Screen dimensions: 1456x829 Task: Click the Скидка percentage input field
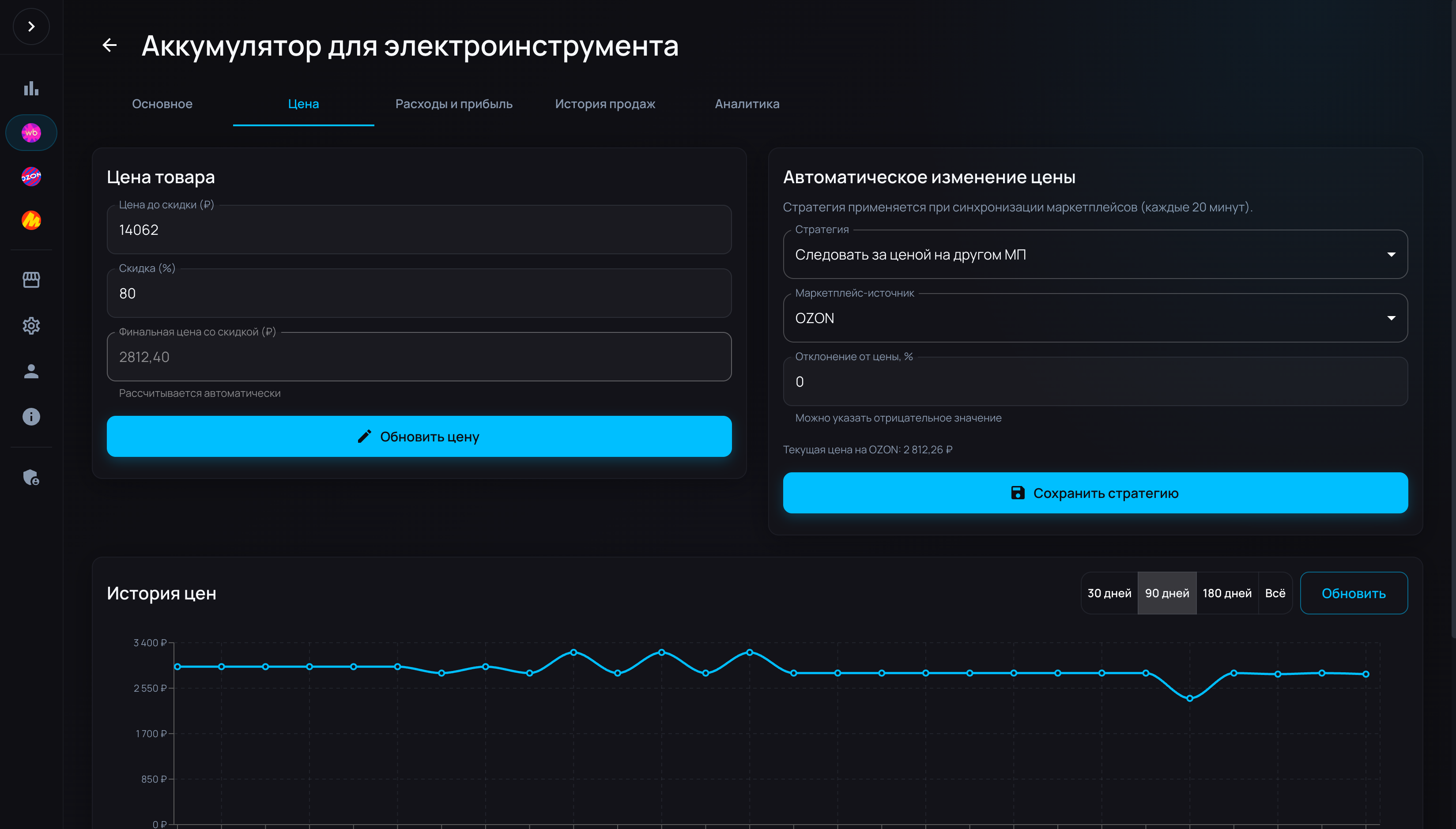click(x=419, y=293)
